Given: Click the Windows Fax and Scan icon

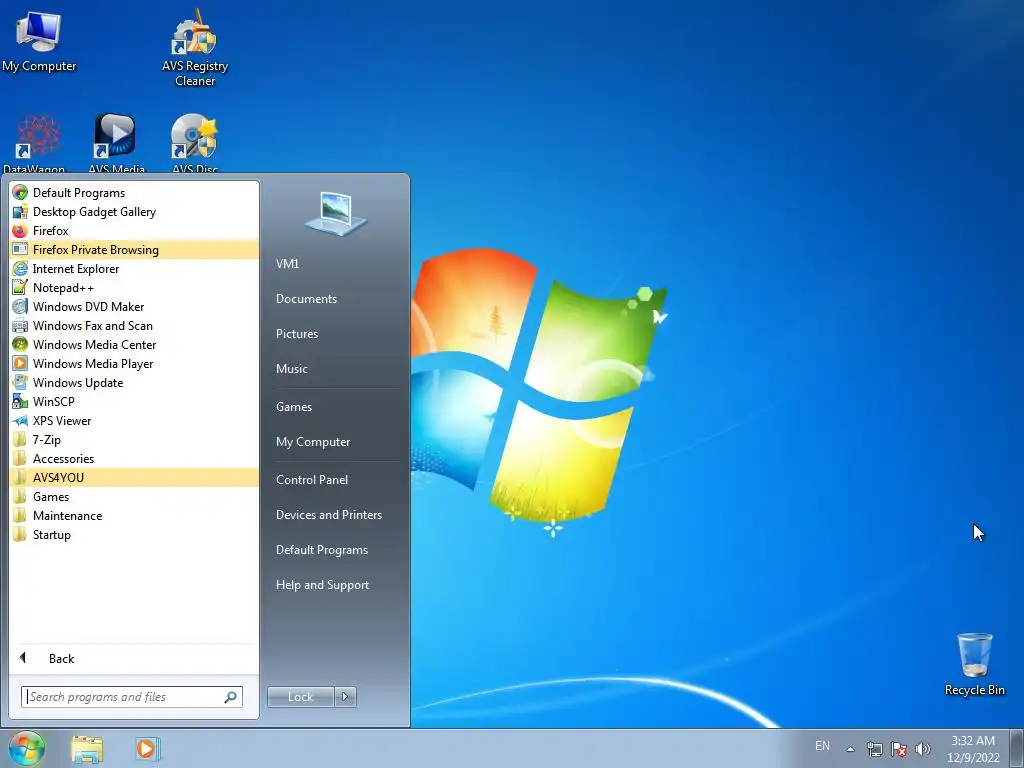Looking at the screenshot, I should pos(20,325).
